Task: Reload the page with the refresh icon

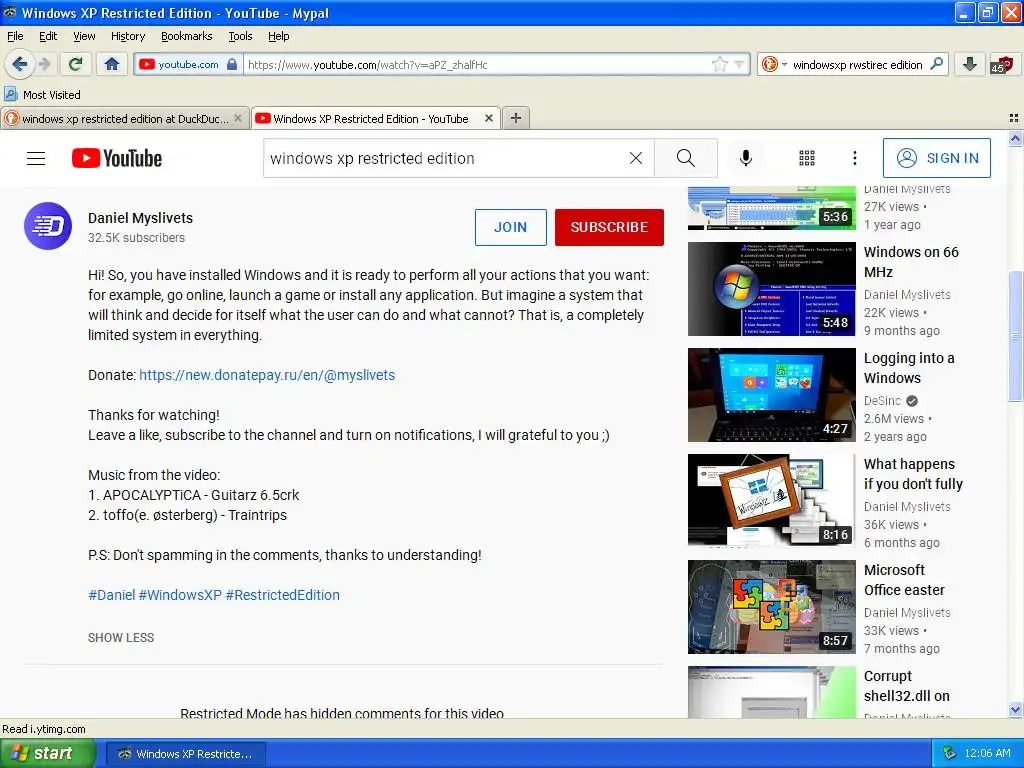Action: [x=76, y=64]
